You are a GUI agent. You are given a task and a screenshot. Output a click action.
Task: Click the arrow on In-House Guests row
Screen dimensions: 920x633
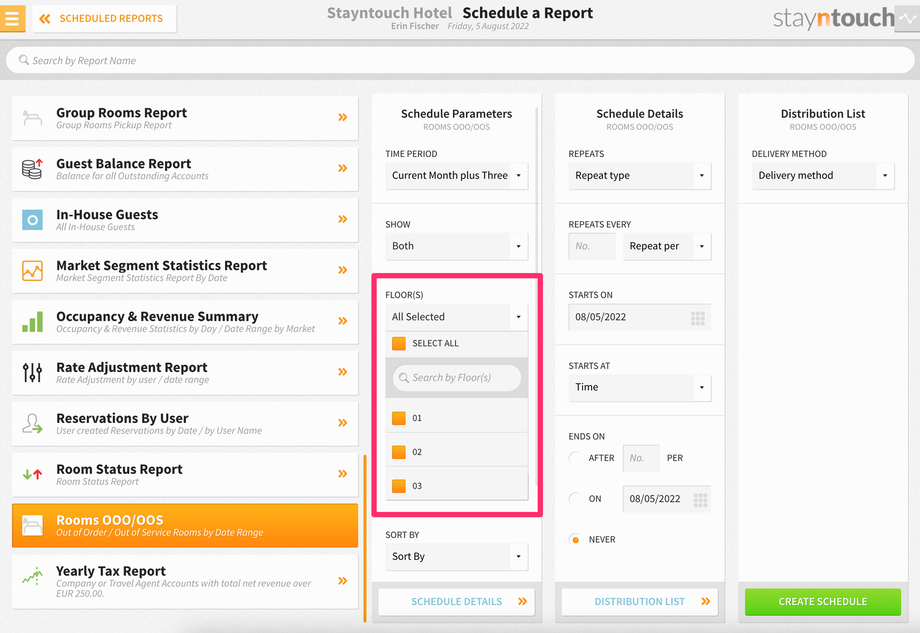(x=343, y=219)
